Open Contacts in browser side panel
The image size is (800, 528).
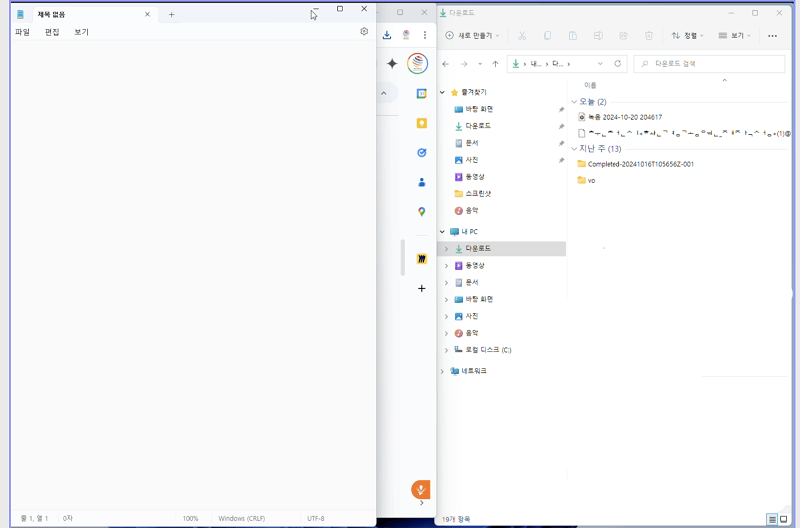pos(421,182)
